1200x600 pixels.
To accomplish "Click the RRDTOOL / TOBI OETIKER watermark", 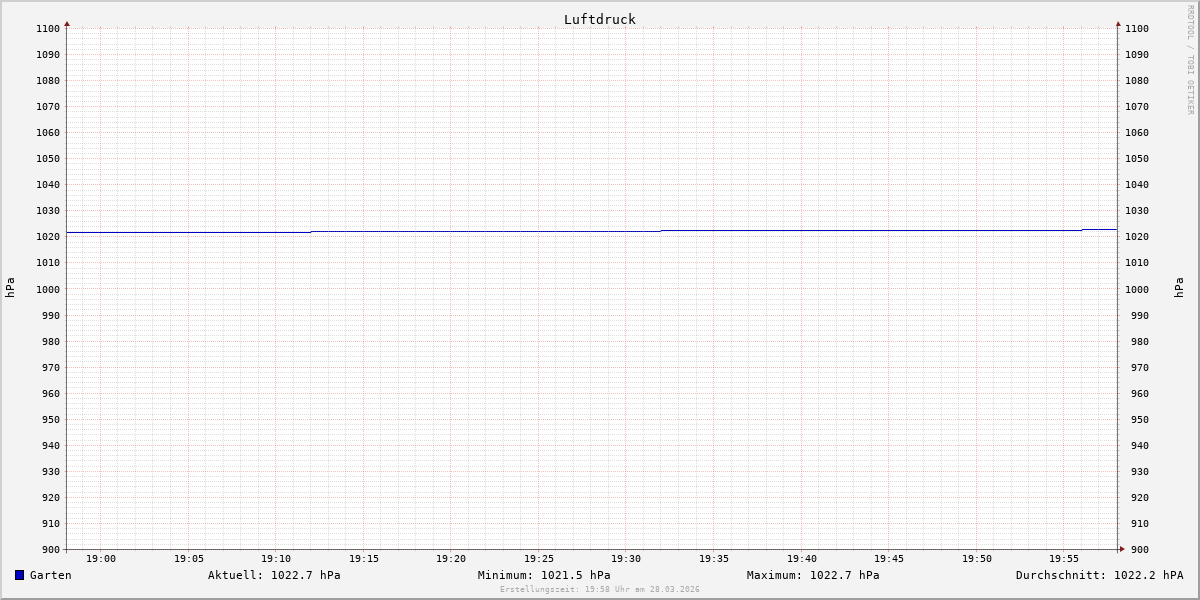I will [1190, 60].
